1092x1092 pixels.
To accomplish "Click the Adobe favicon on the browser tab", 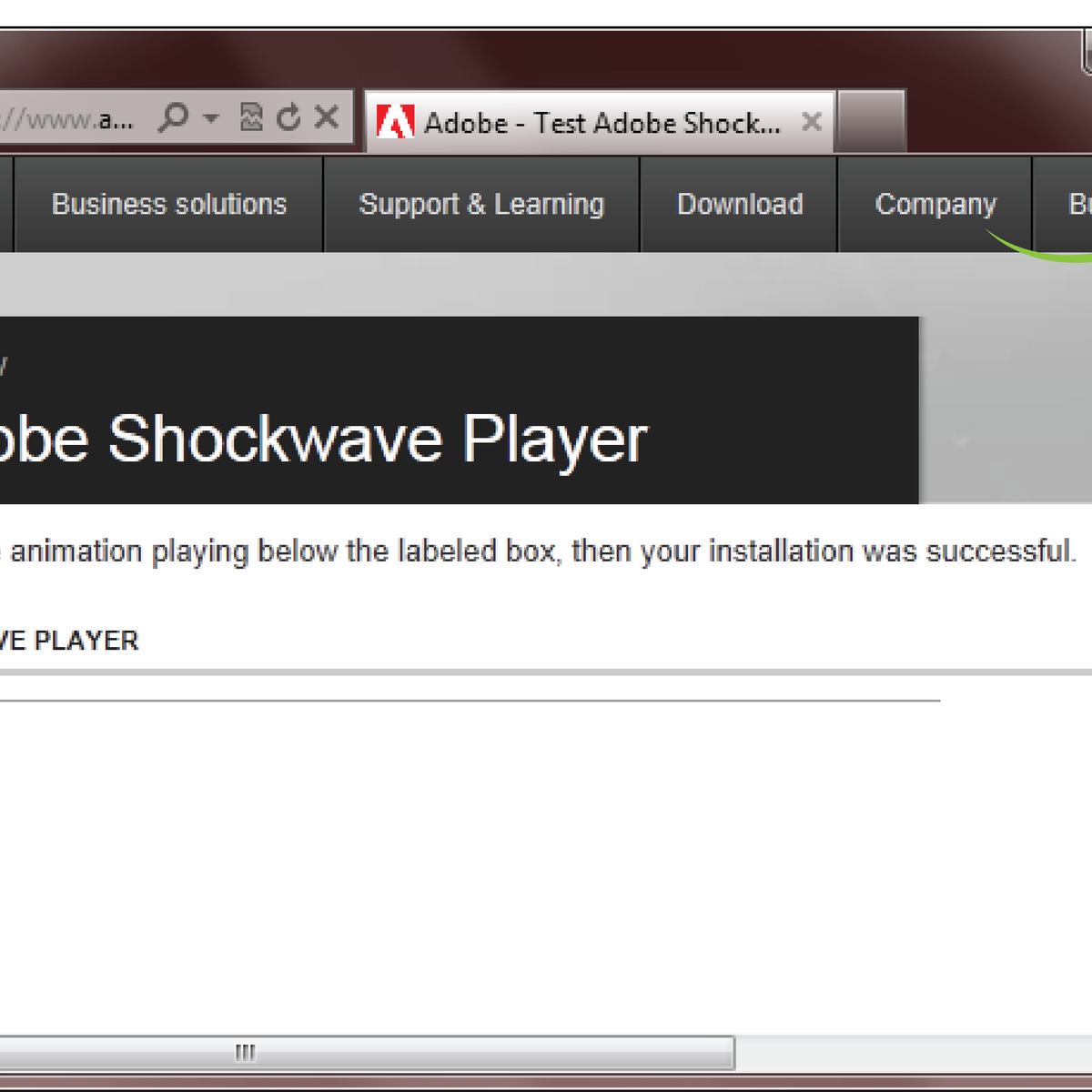I will 399,120.
